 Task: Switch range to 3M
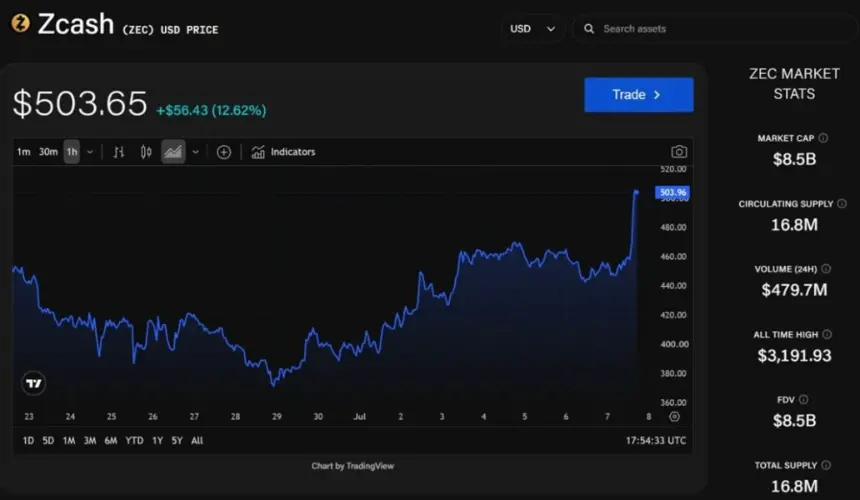point(90,440)
